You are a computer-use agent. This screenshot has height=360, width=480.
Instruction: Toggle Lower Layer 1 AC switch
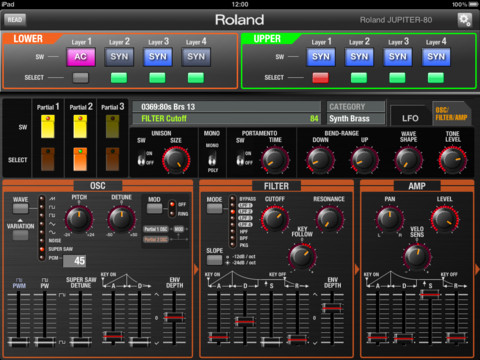(x=81, y=57)
